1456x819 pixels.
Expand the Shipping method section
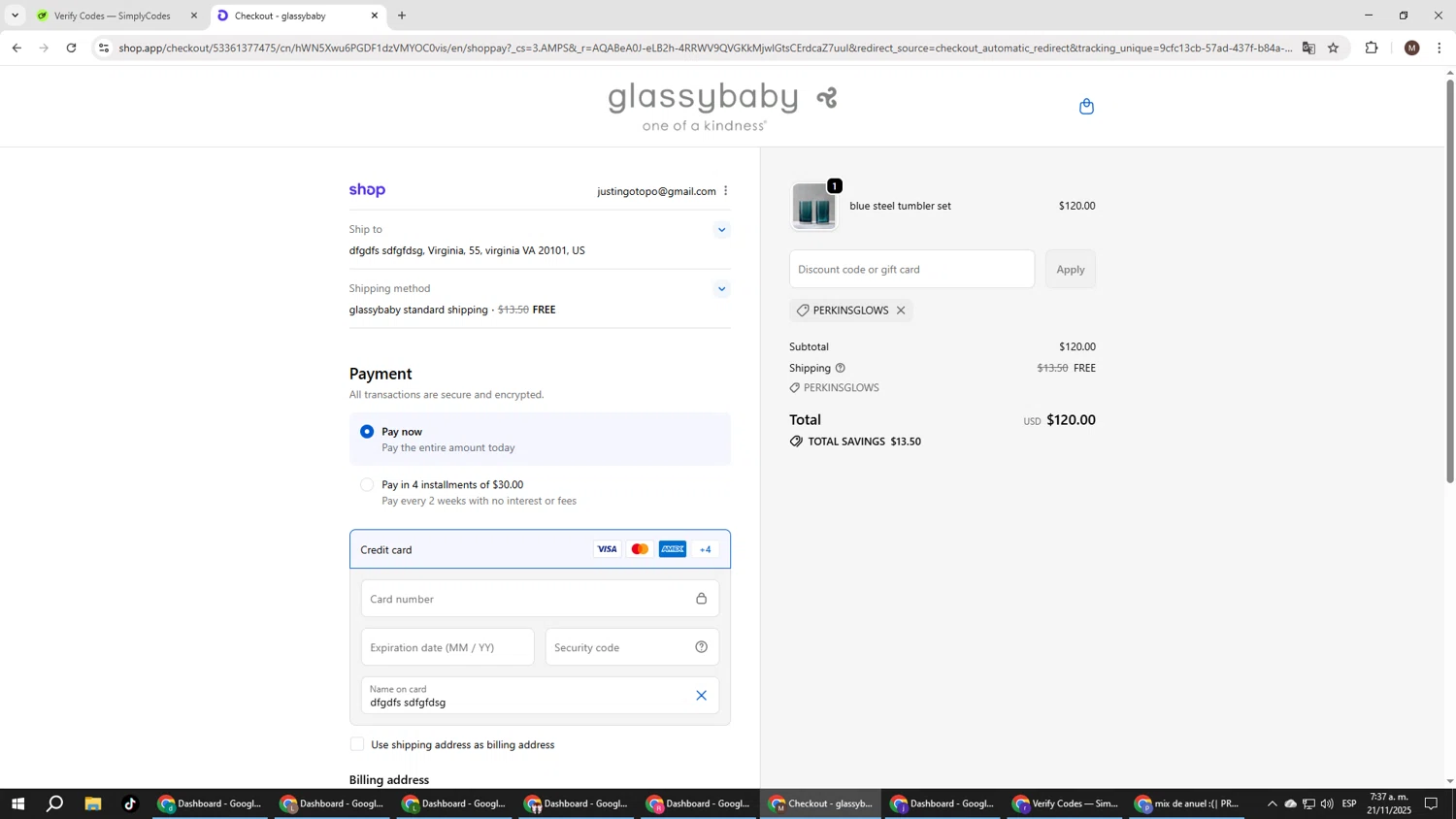(721, 289)
